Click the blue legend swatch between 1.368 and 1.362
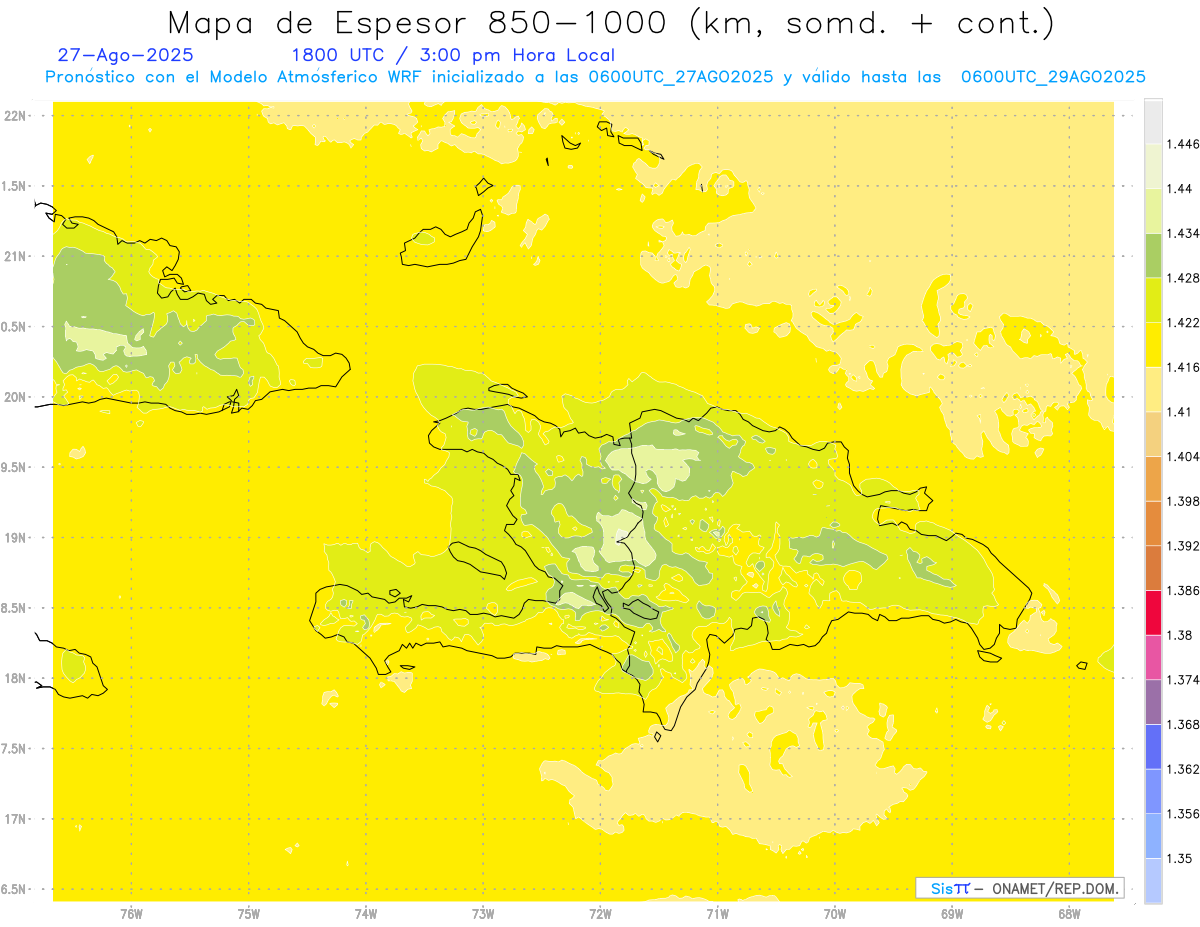 tap(1153, 746)
